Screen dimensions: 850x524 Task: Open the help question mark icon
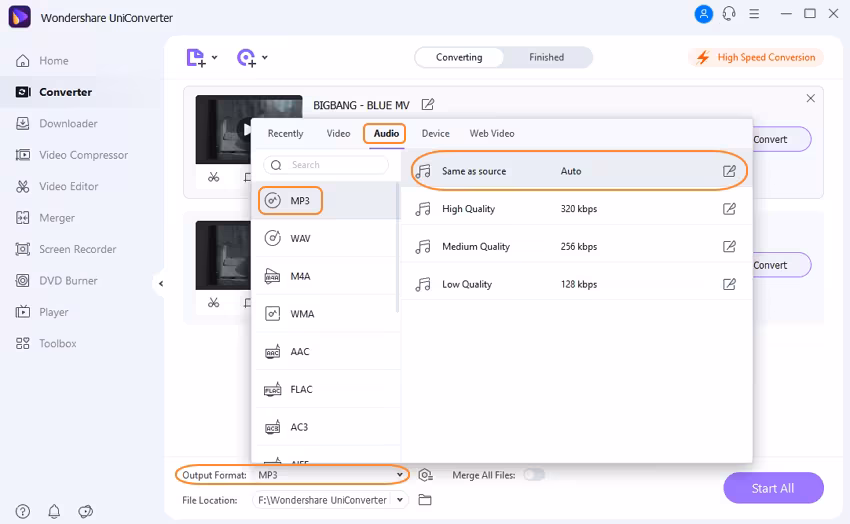[x=23, y=511]
